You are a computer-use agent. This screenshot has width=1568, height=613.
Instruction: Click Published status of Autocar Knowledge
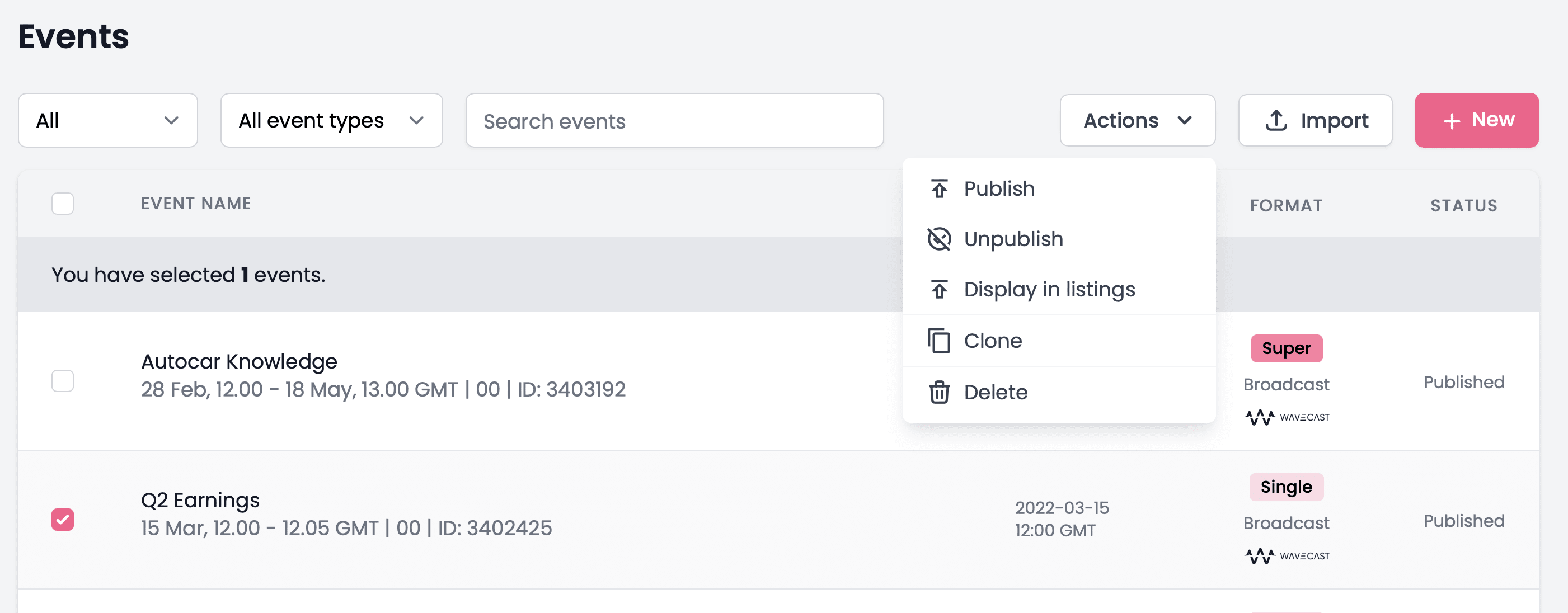pyautogui.click(x=1464, y=383)
